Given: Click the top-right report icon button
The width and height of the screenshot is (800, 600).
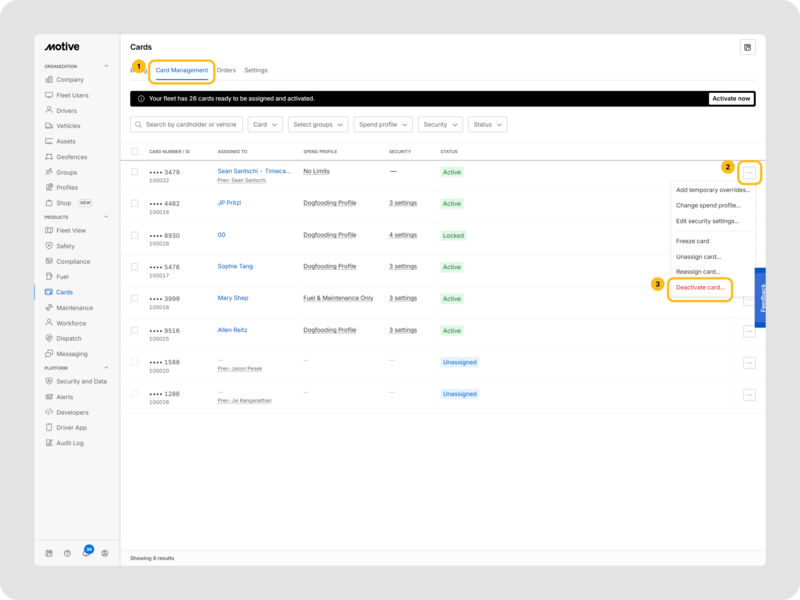Looking at the screenshot, I should tap(747, 47).
